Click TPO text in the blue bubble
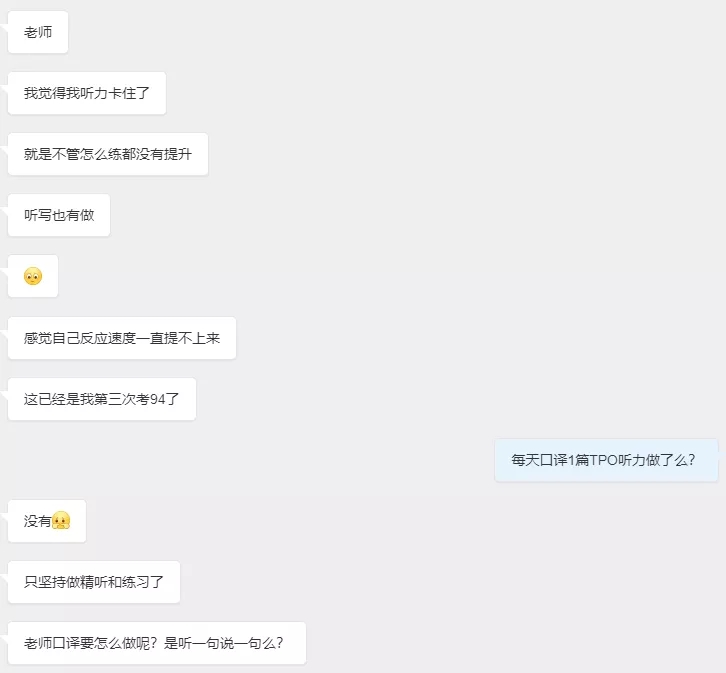This screenshot has height=673, width=726. coord(603,460)
